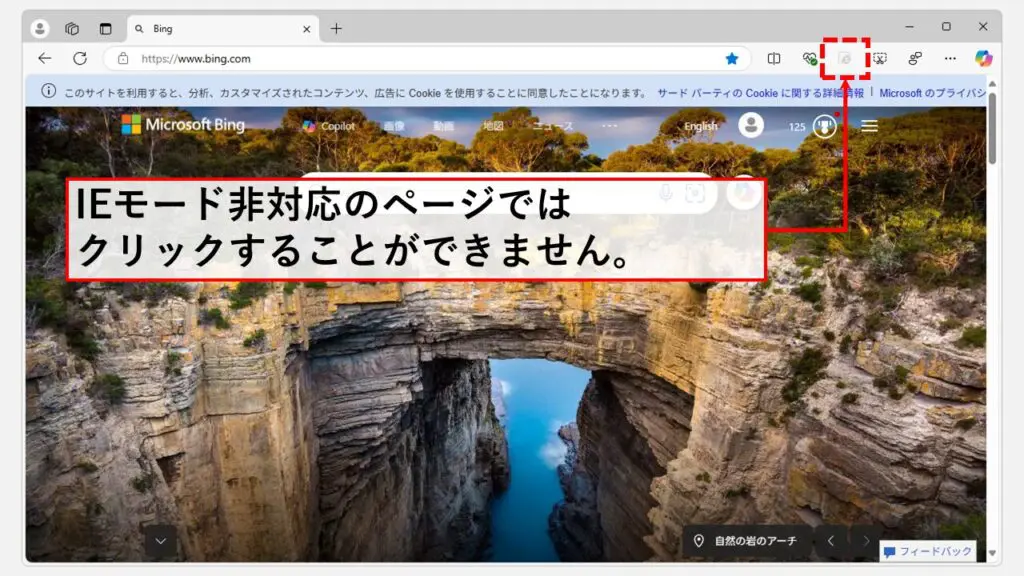Click the Microsoft Bing logo
Screen dimensions: 1024x576
coord(184,125)
